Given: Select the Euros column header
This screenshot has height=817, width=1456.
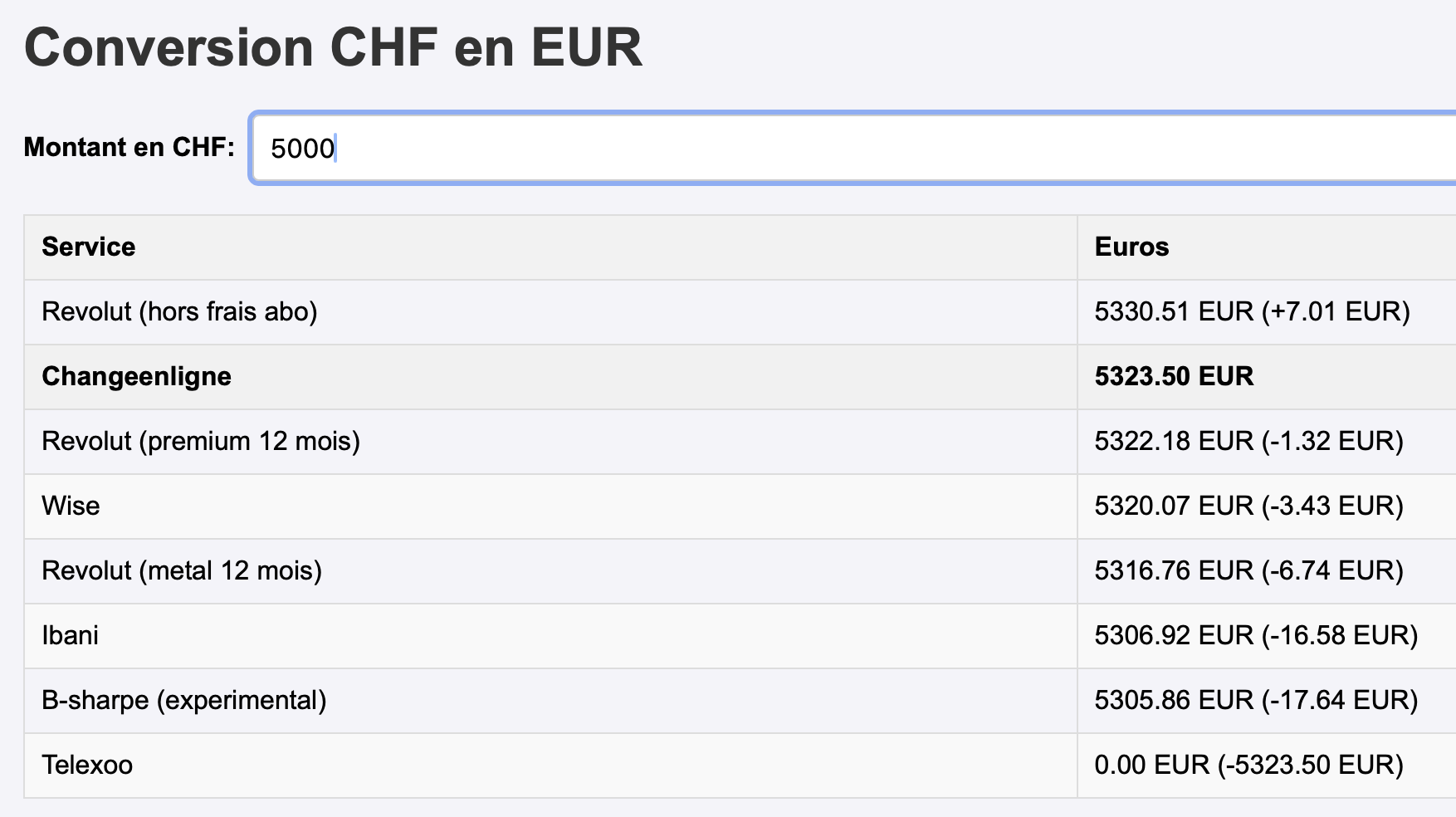Looking at the screenshot, I should (1131, 247).
